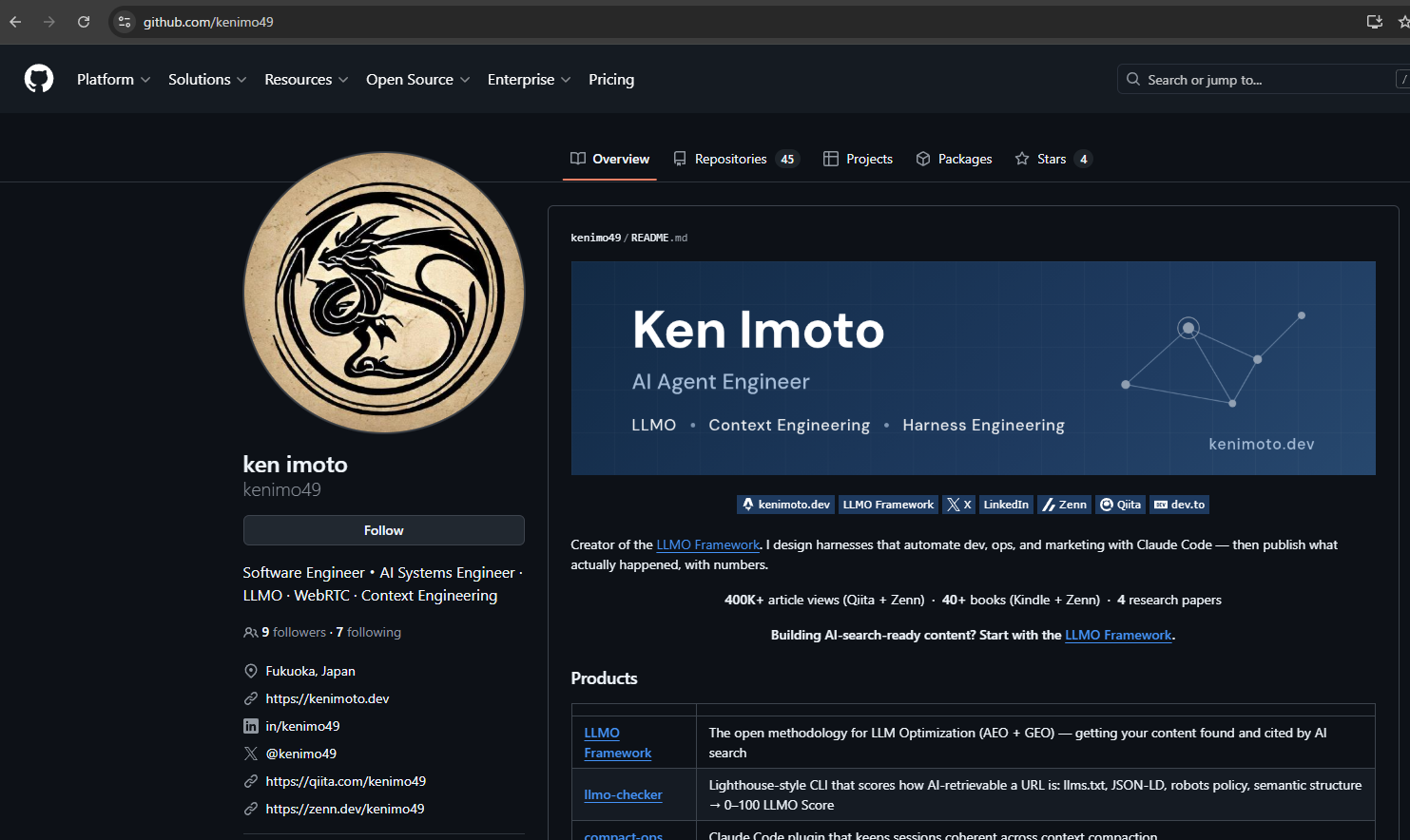Click the kenimo49 username text

pos(281,489)
